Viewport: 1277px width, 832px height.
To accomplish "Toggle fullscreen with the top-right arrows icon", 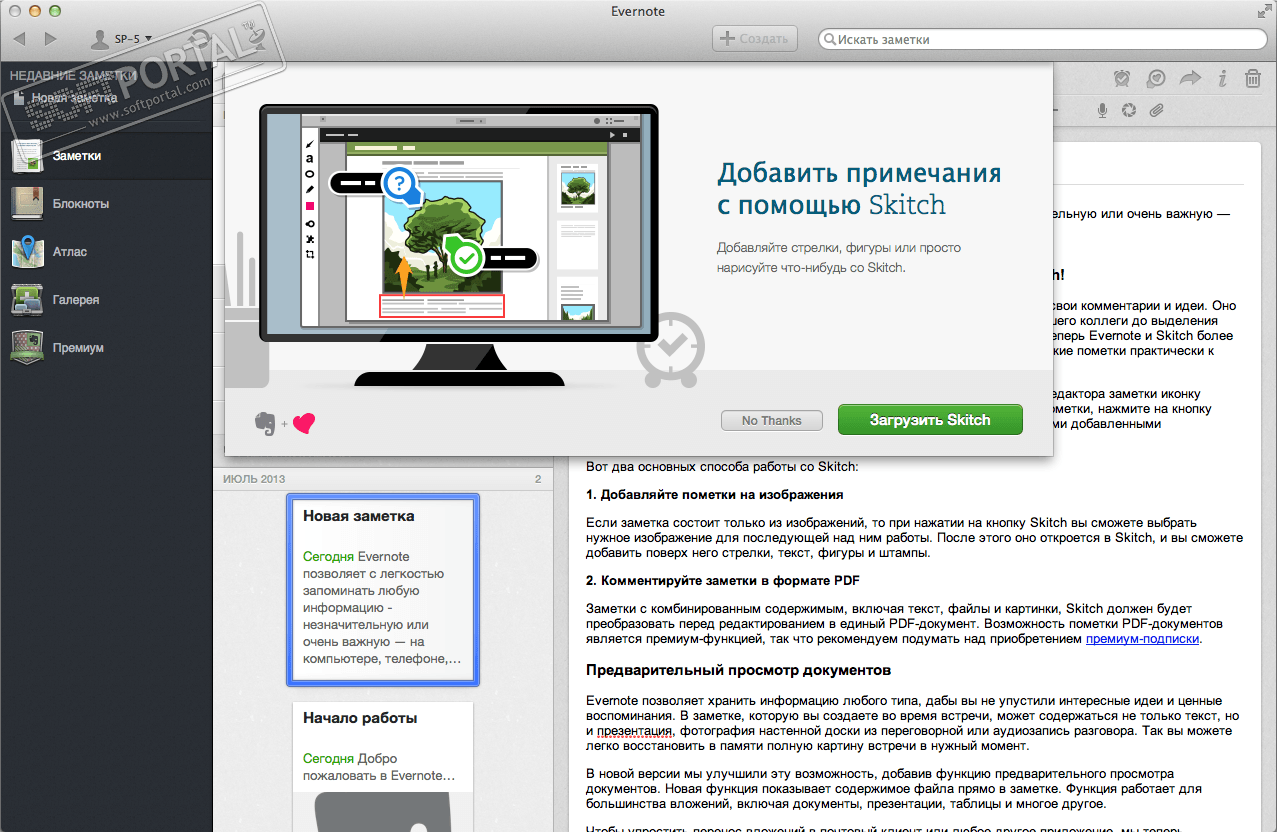I will coord(1264,11).
